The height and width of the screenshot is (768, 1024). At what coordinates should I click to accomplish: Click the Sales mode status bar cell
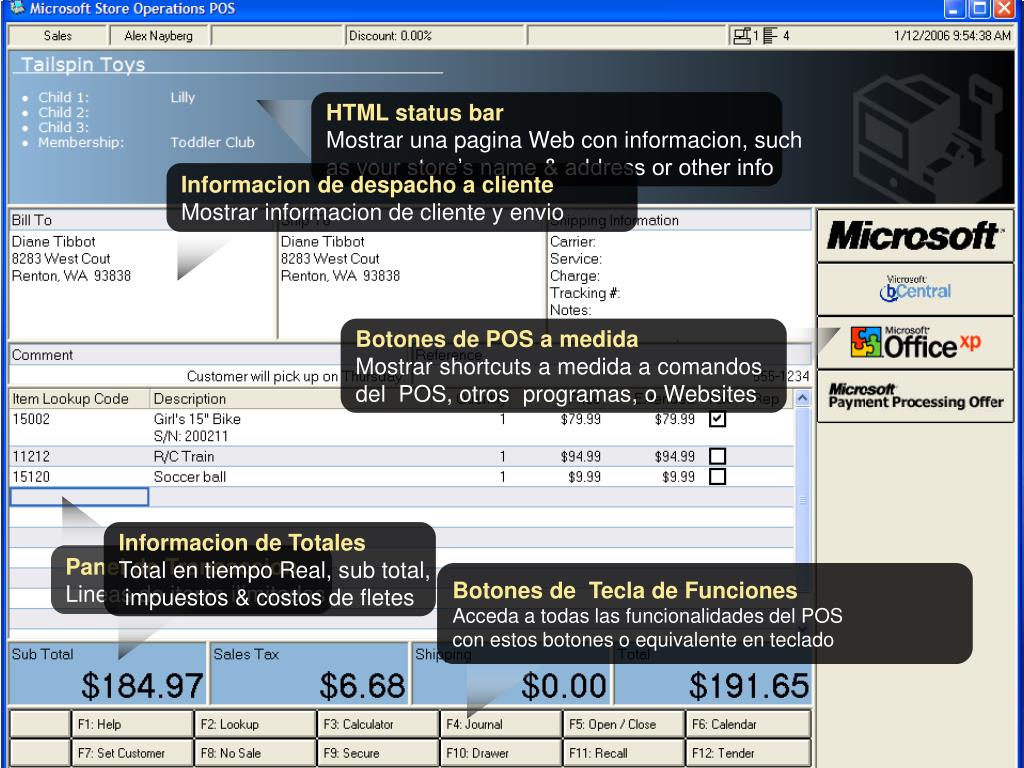[57, 36]
